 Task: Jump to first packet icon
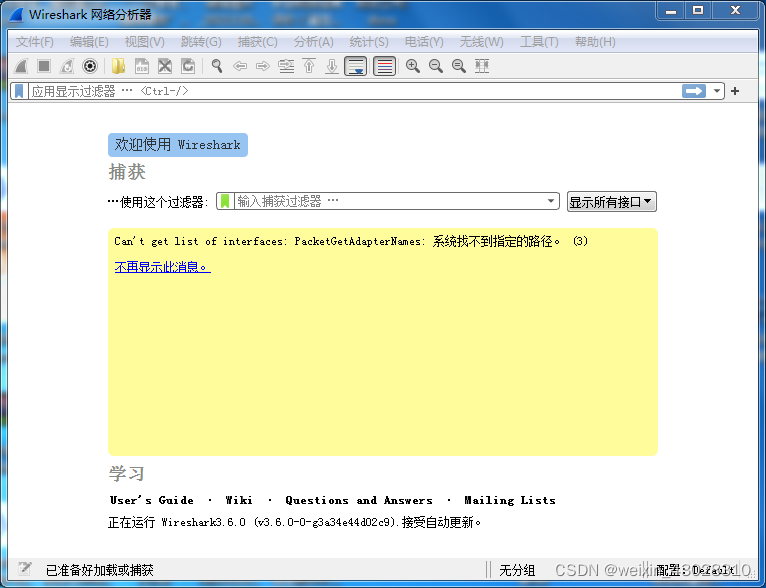pos(309,66)
